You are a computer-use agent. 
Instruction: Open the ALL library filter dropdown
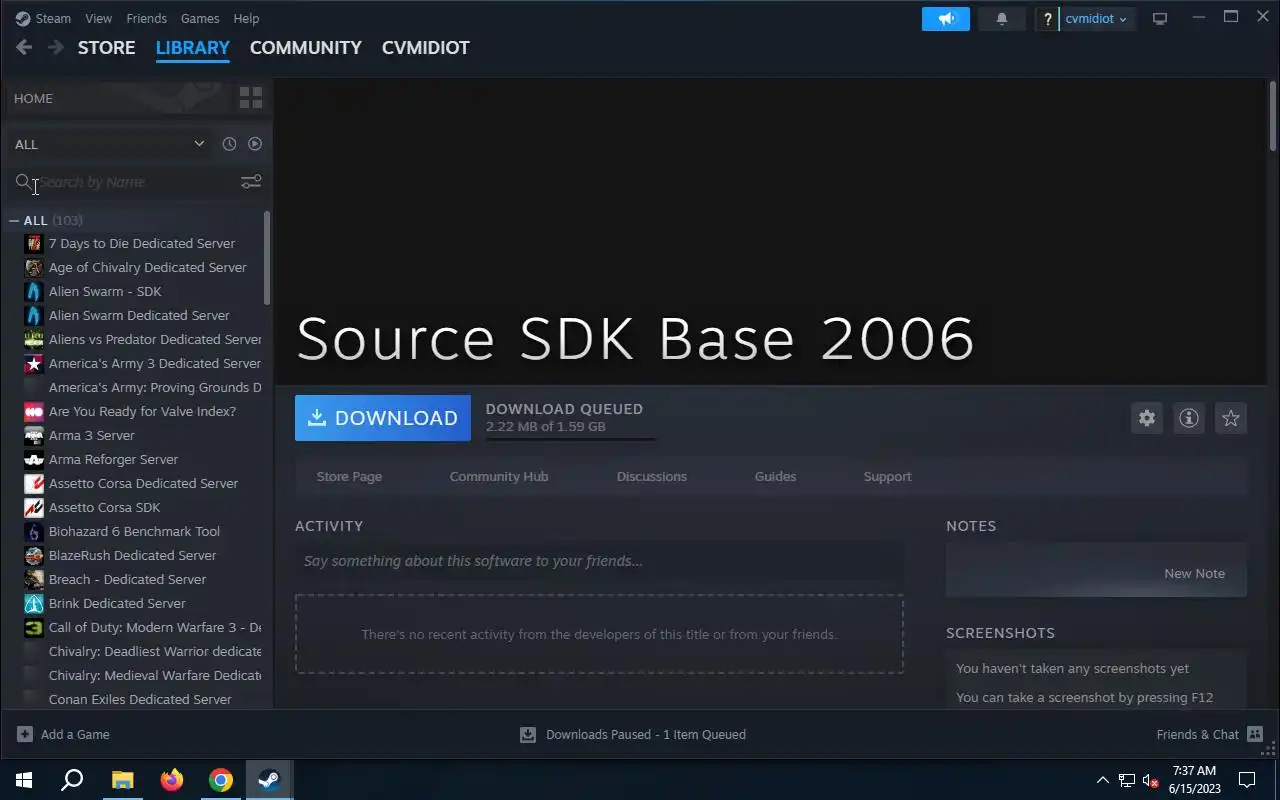(109, 144)
